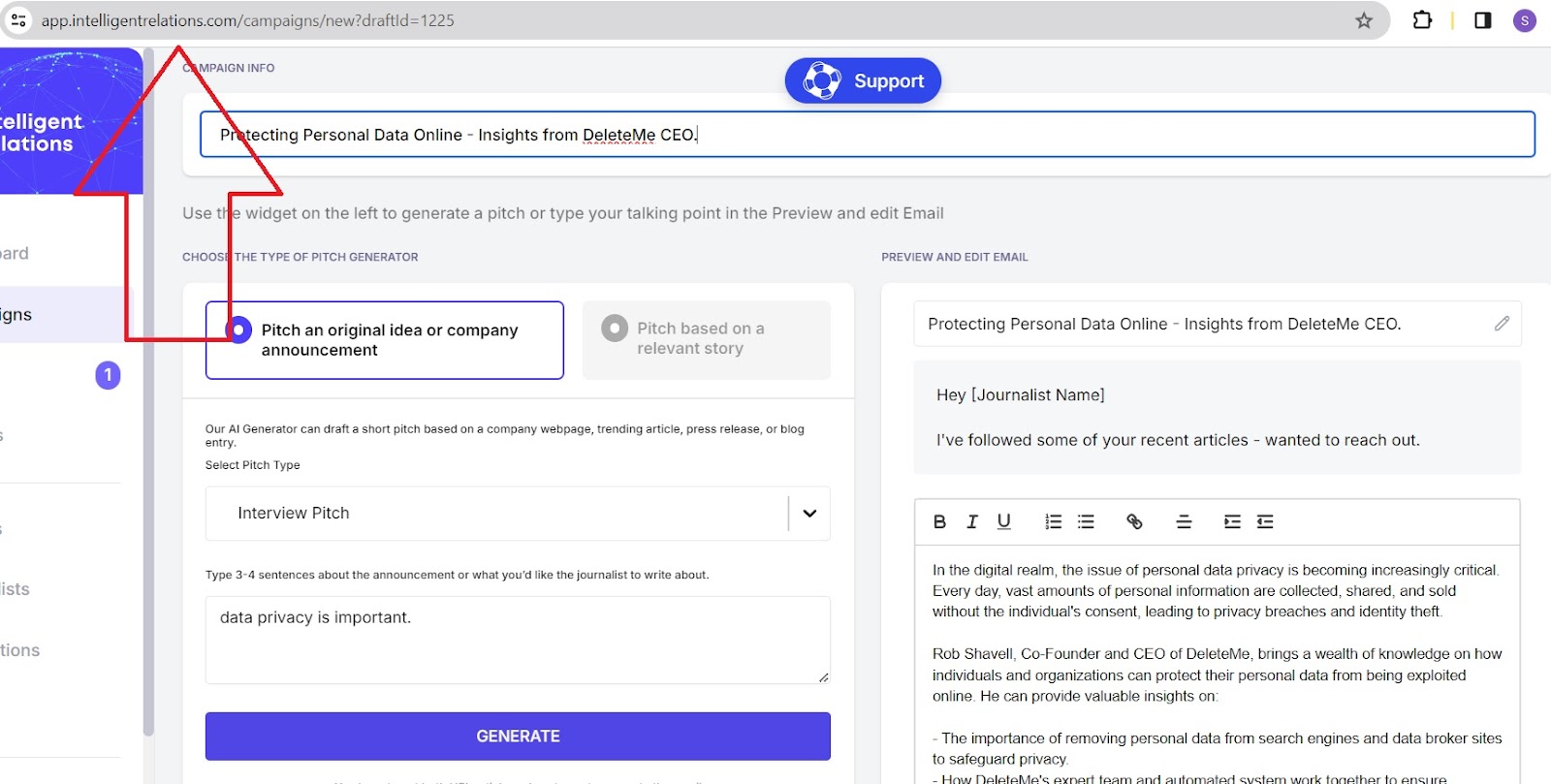Open the notification badge showing 1
The width and height of the screenshot is (1551, 784).
pos(108,375)
